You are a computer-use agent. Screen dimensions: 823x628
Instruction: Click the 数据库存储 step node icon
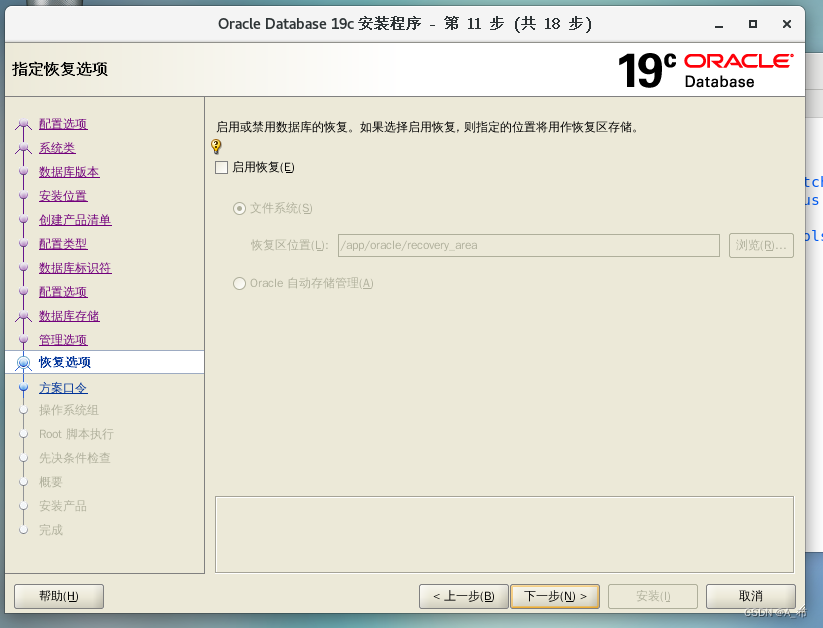click(23, 316)
